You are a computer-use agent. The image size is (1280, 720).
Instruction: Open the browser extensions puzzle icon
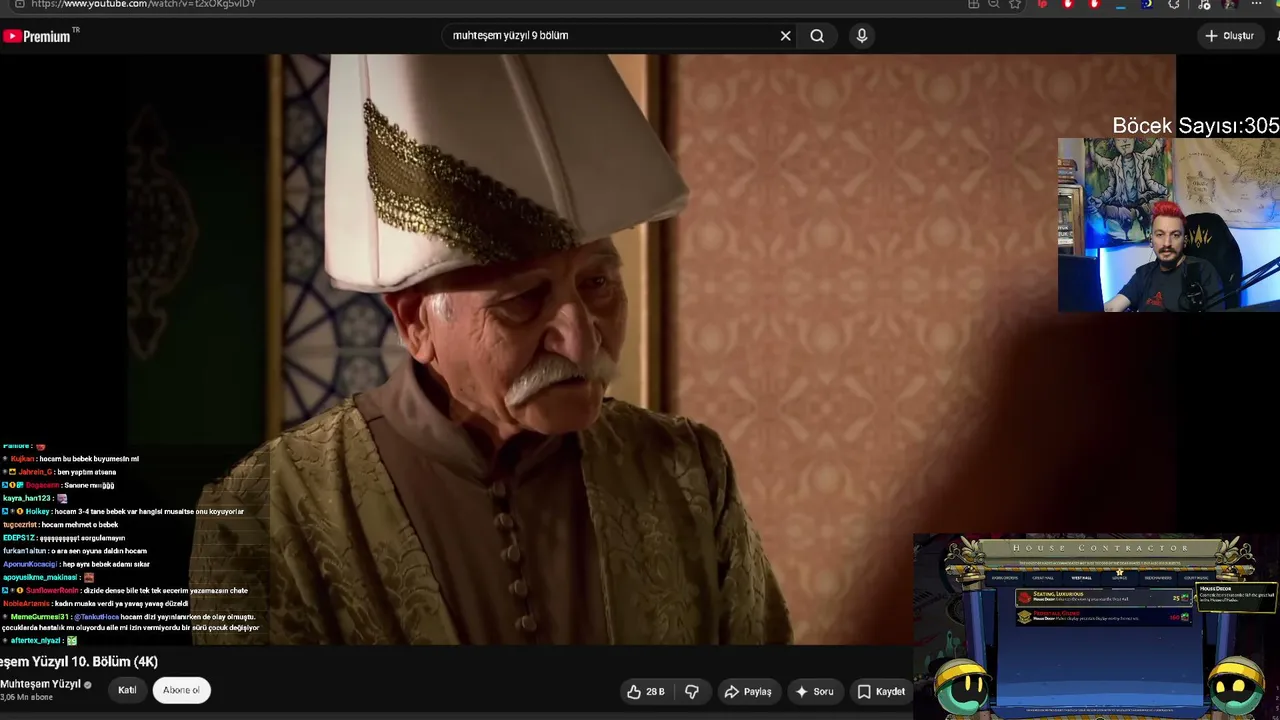click(1174, 4)
